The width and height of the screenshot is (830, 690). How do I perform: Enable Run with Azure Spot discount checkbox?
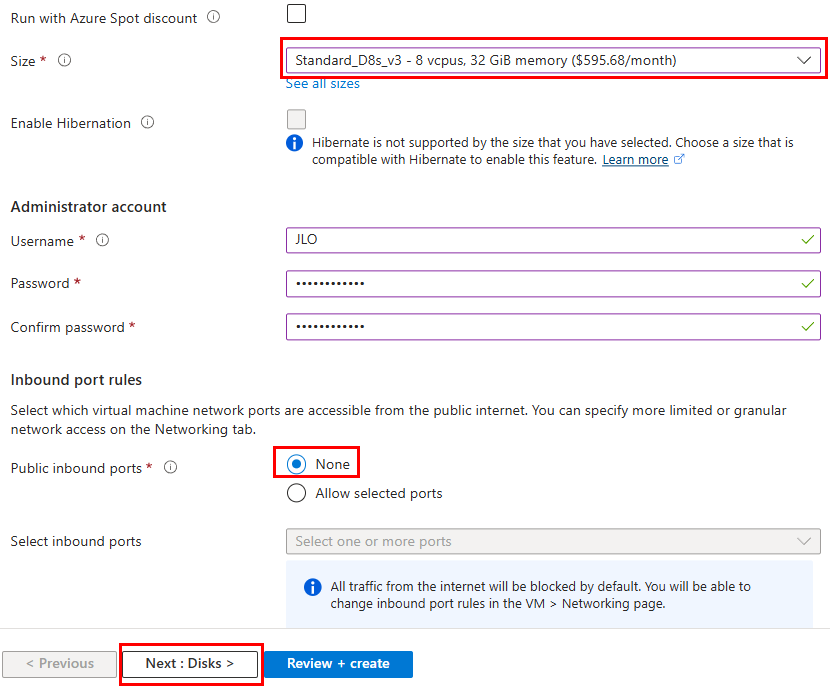(x=296, y=14)
